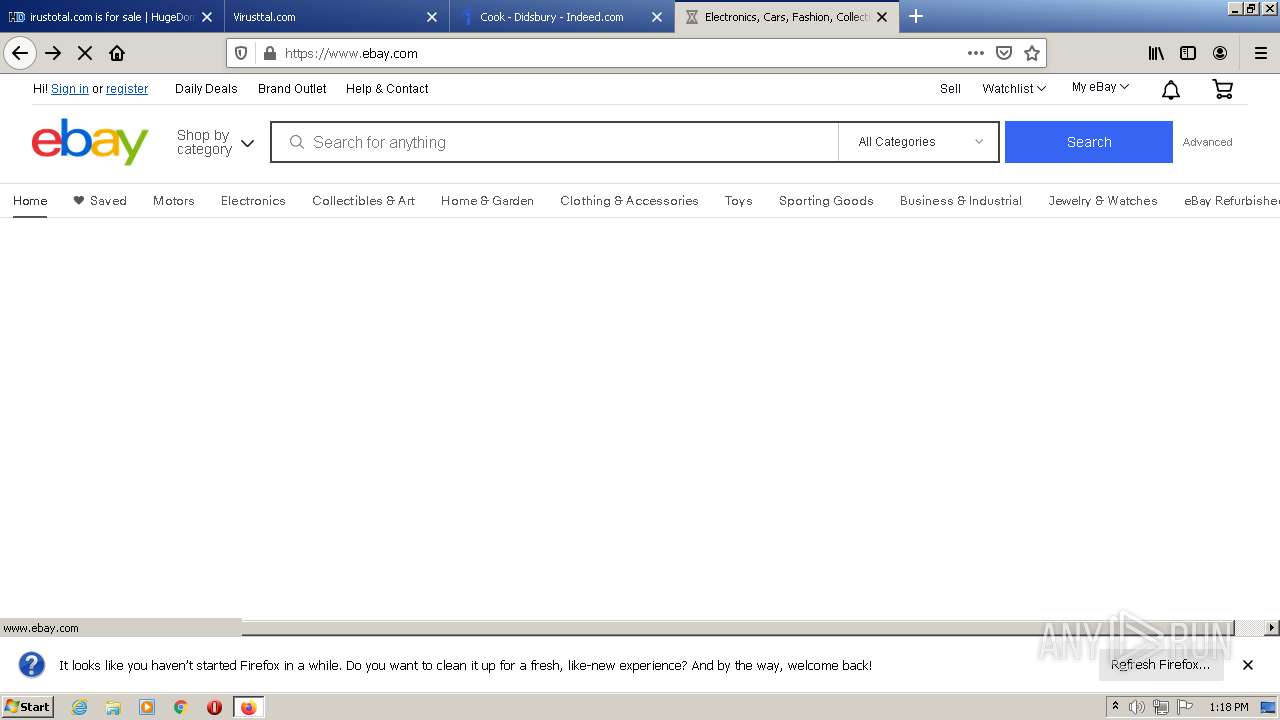Open the Sporting Goods category

coord(826,201)
